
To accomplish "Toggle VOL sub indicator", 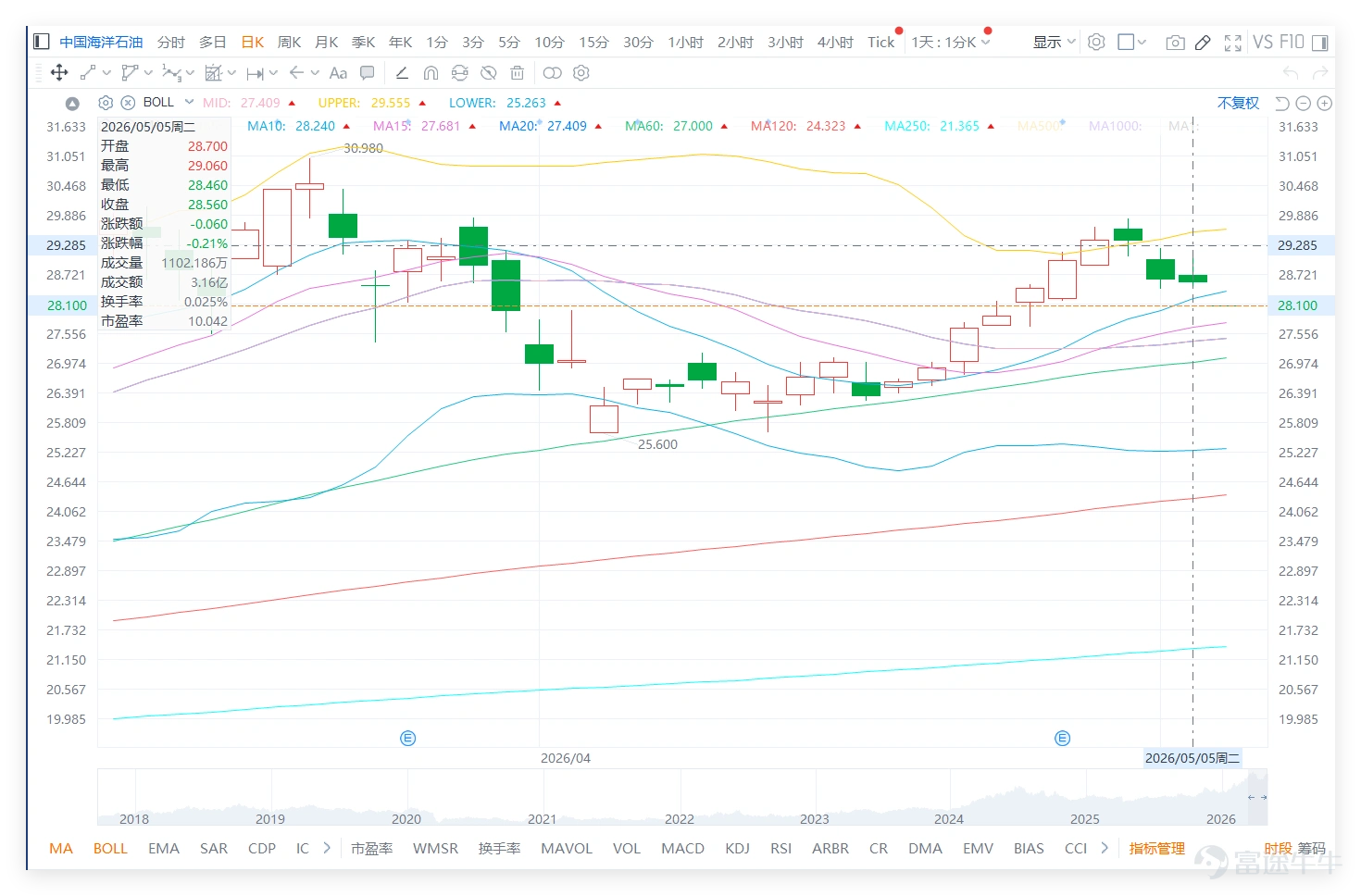I will [627, 848].
